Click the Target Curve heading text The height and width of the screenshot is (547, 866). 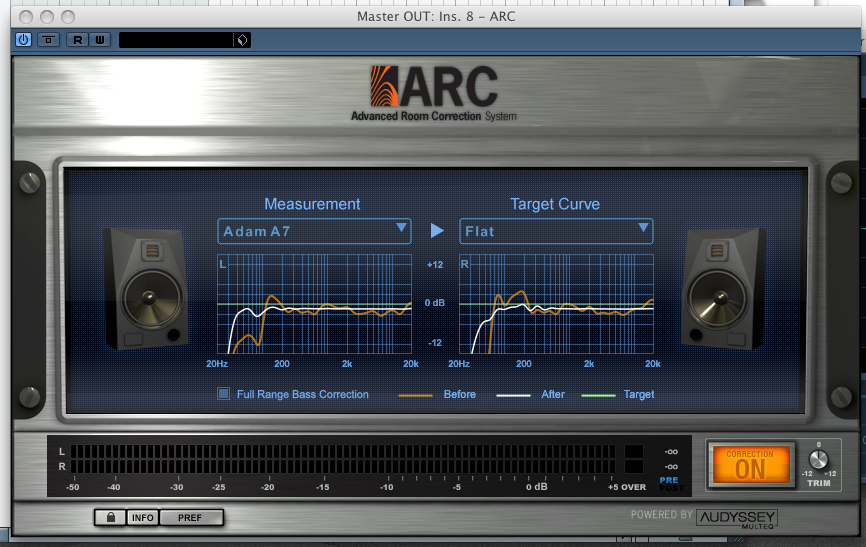[555, 204]
